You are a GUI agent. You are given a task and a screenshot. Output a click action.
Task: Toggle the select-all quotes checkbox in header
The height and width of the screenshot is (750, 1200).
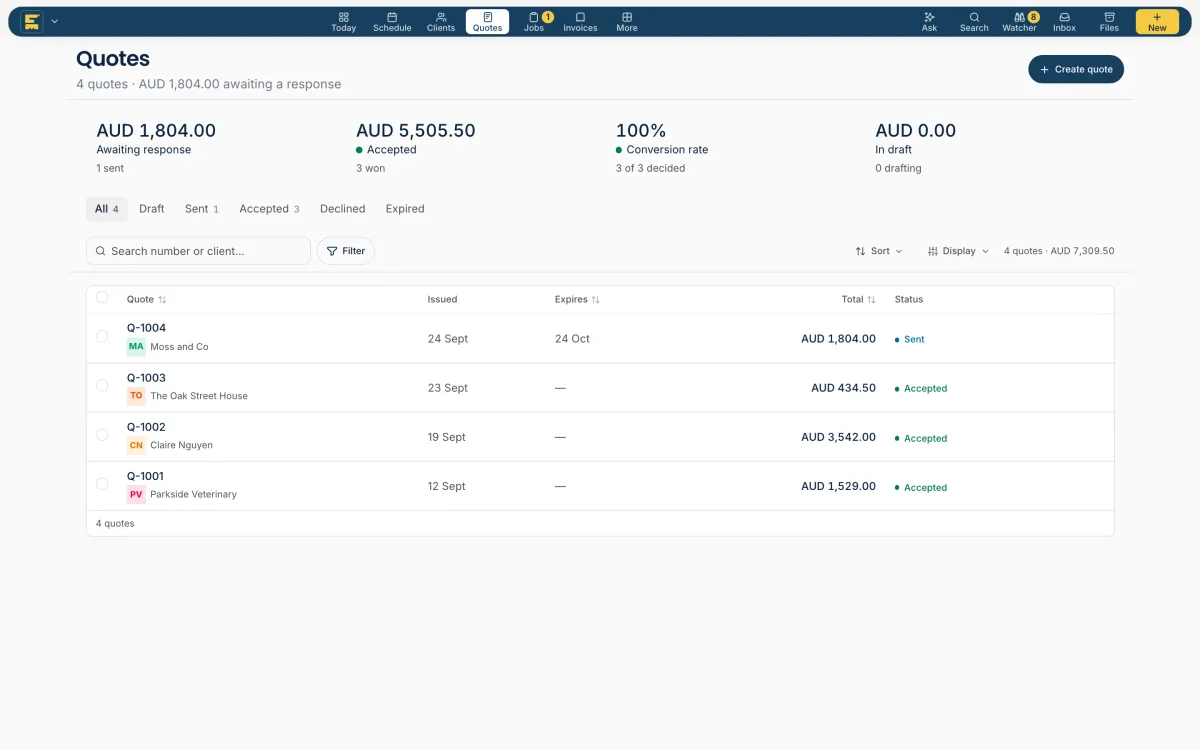pos(102,297)
